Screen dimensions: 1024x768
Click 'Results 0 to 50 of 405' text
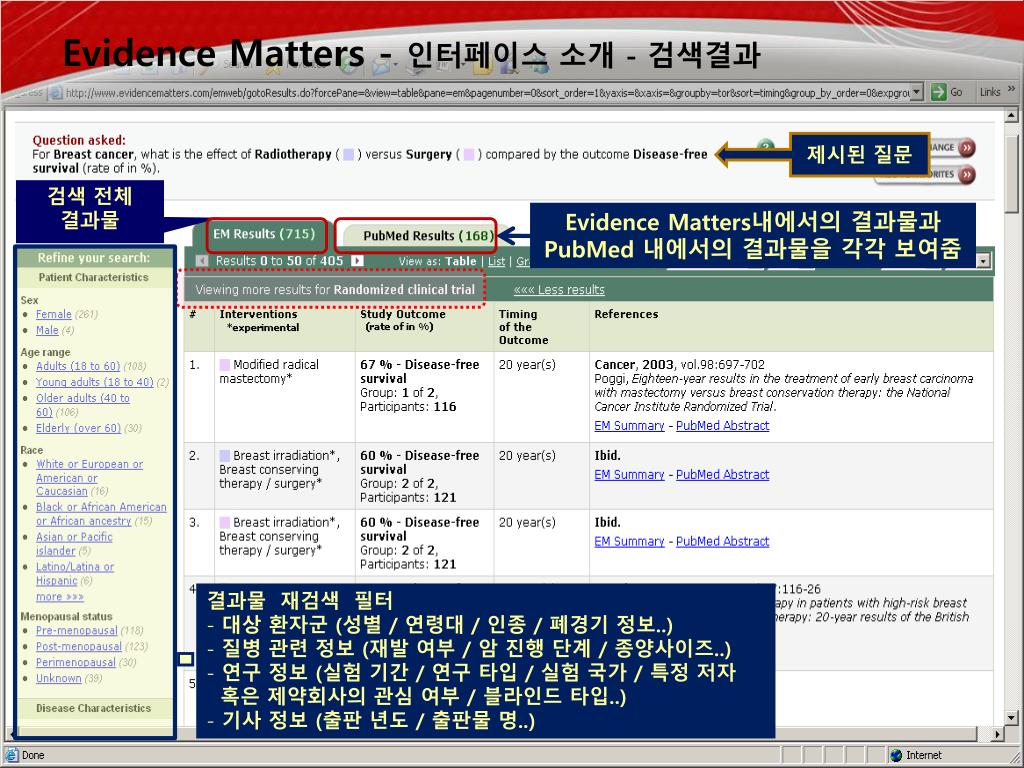pos(280,261)
